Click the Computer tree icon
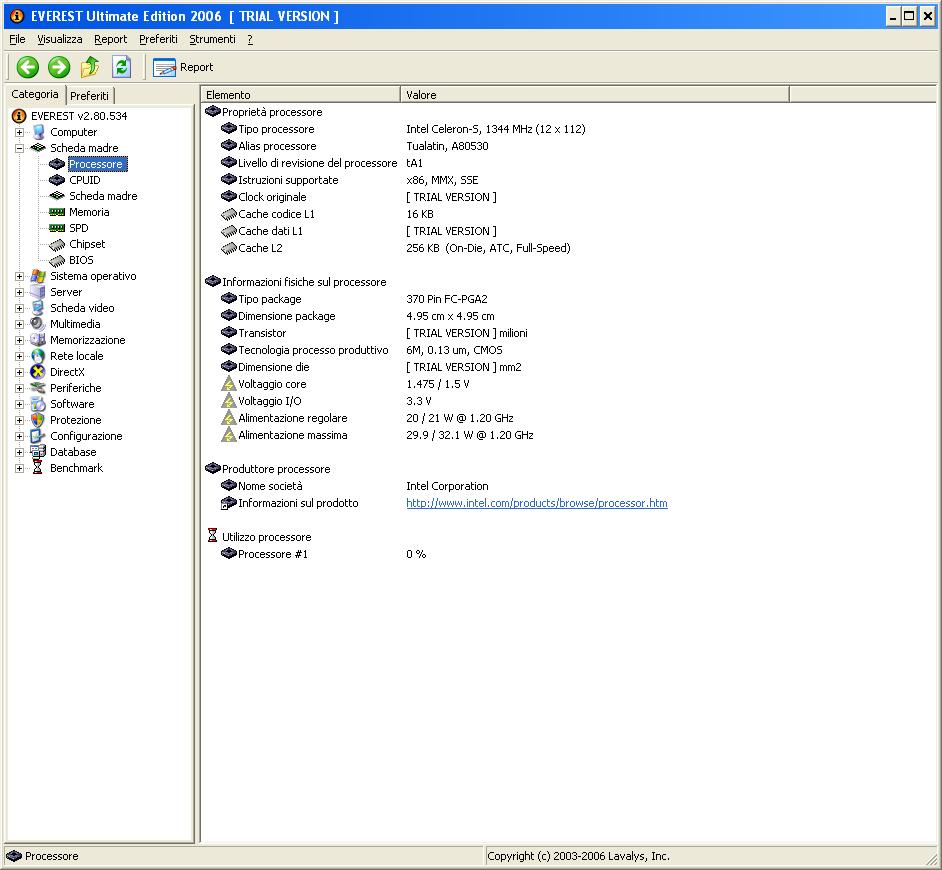 pyautogui.click(x=38, y=132)
